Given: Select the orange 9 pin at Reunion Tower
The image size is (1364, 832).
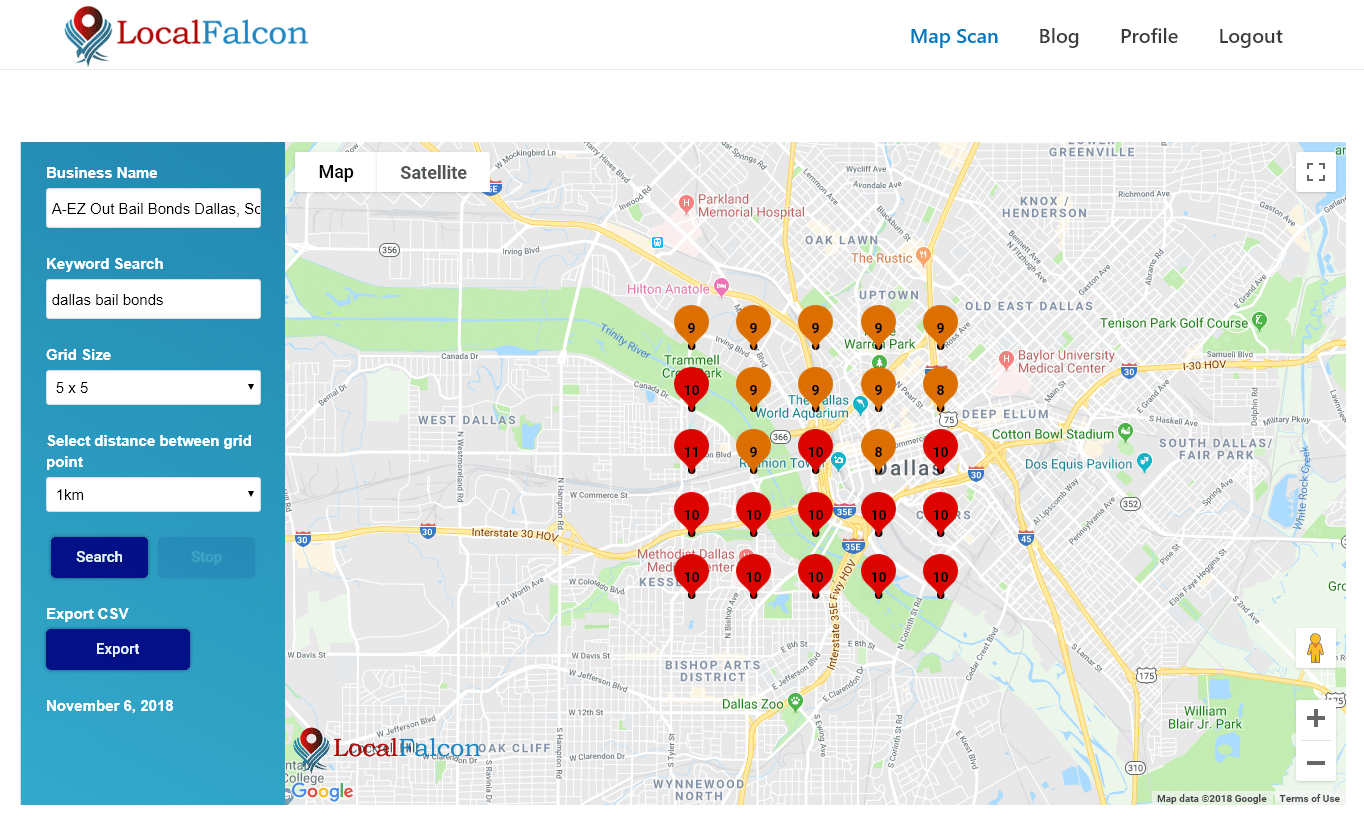Looking at the screenshot, I should coord(753,450).
